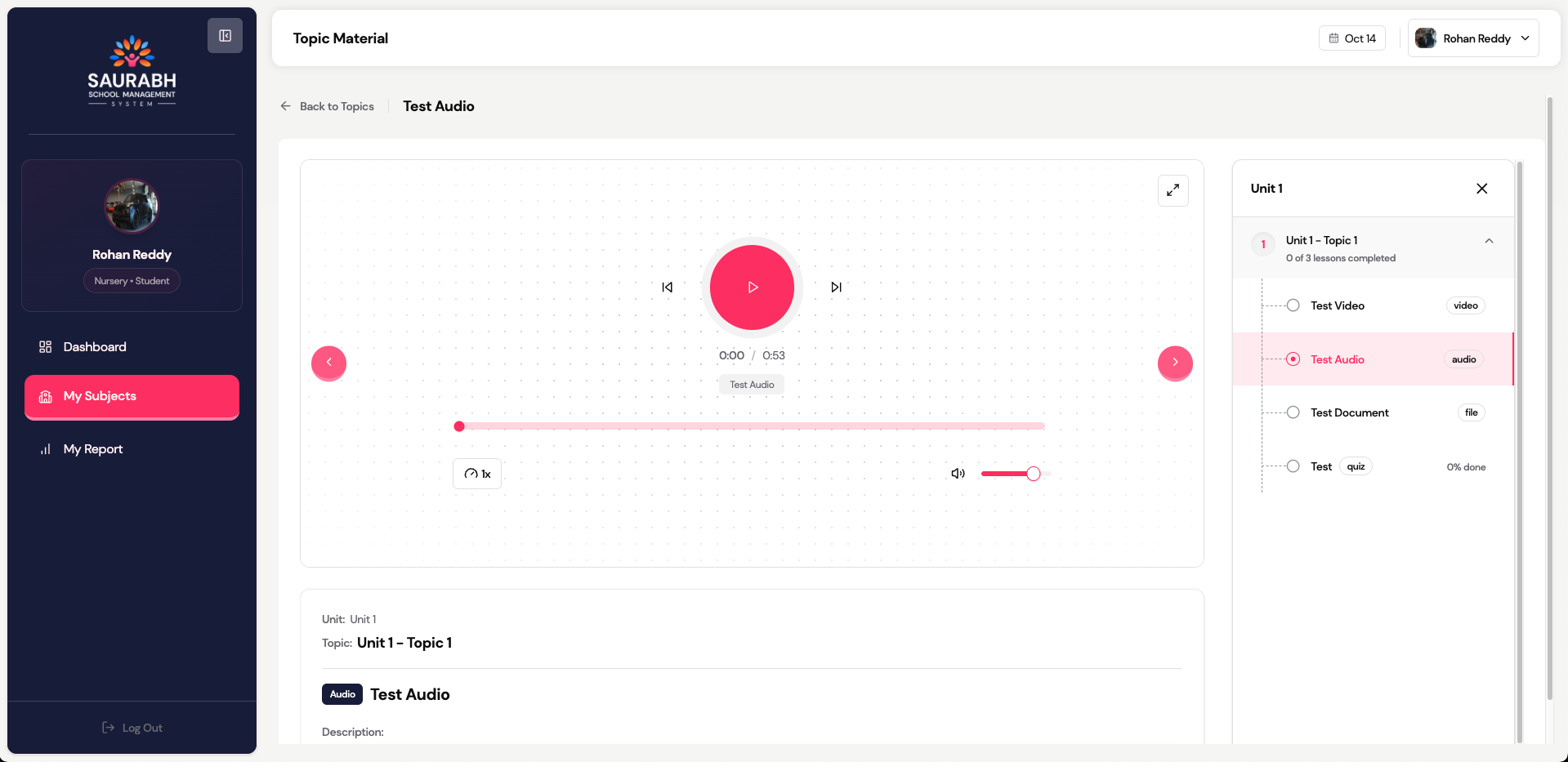Select the Test Video lesson radio
Screen dimensions: 1568x762
click(1293, 305)
